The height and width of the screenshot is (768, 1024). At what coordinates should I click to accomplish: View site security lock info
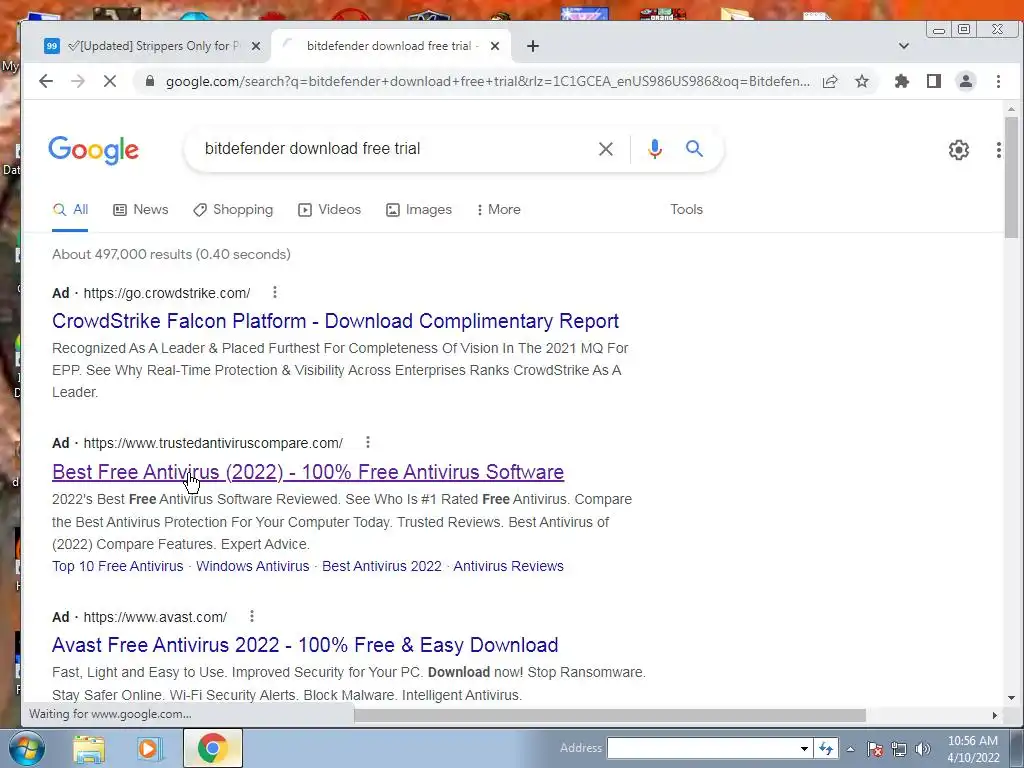[x=150, y=81]
